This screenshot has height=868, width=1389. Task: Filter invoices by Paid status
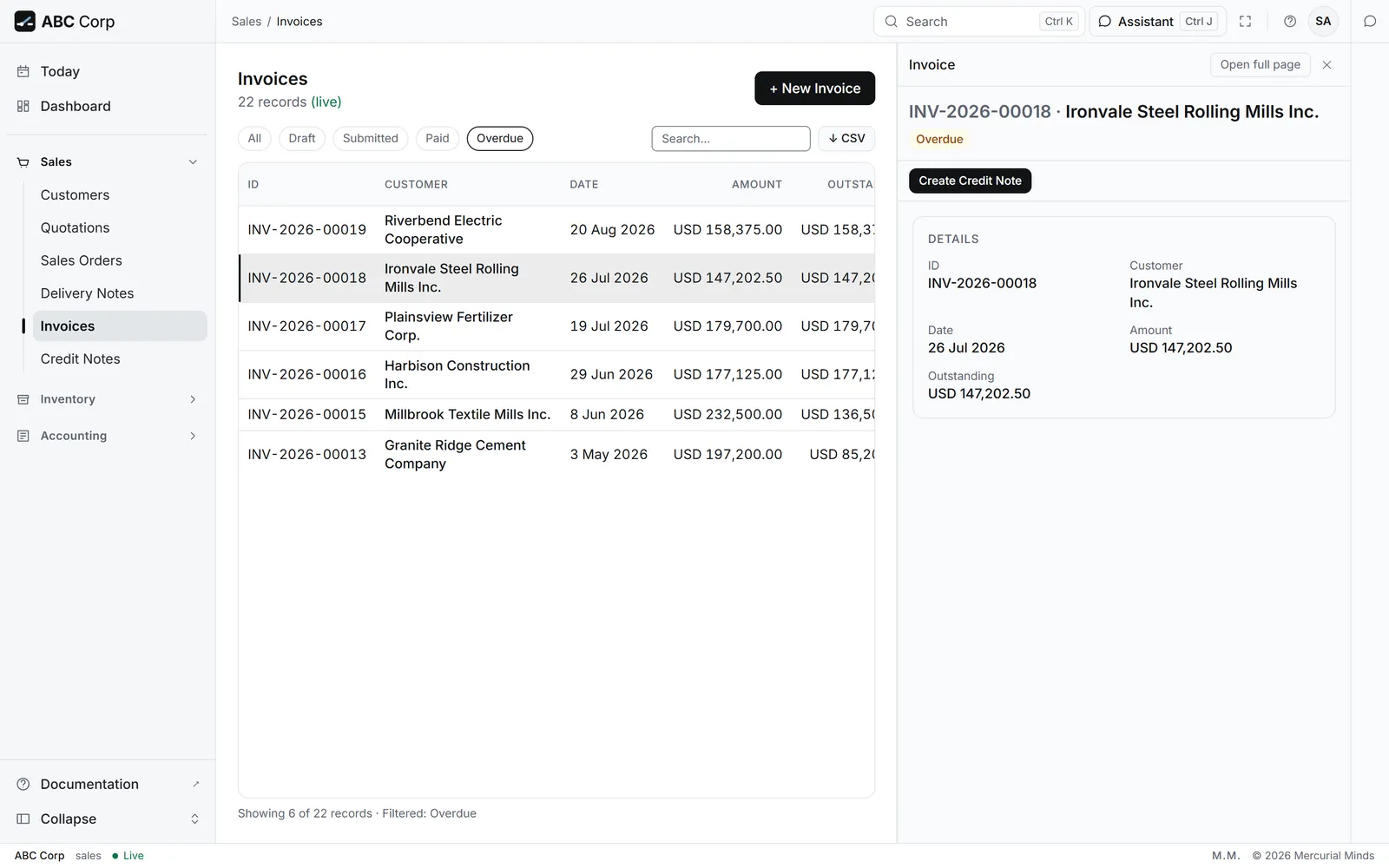coord(438,139)
